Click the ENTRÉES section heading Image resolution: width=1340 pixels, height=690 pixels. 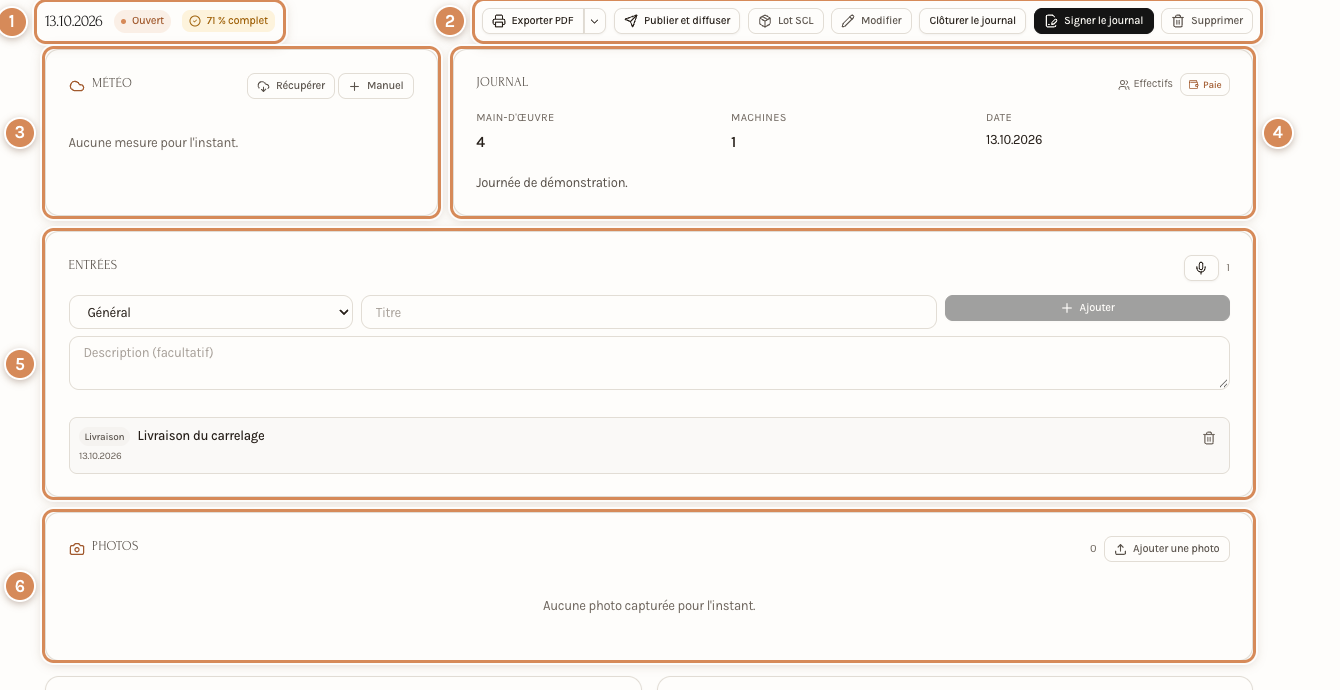tap(93, 265)
